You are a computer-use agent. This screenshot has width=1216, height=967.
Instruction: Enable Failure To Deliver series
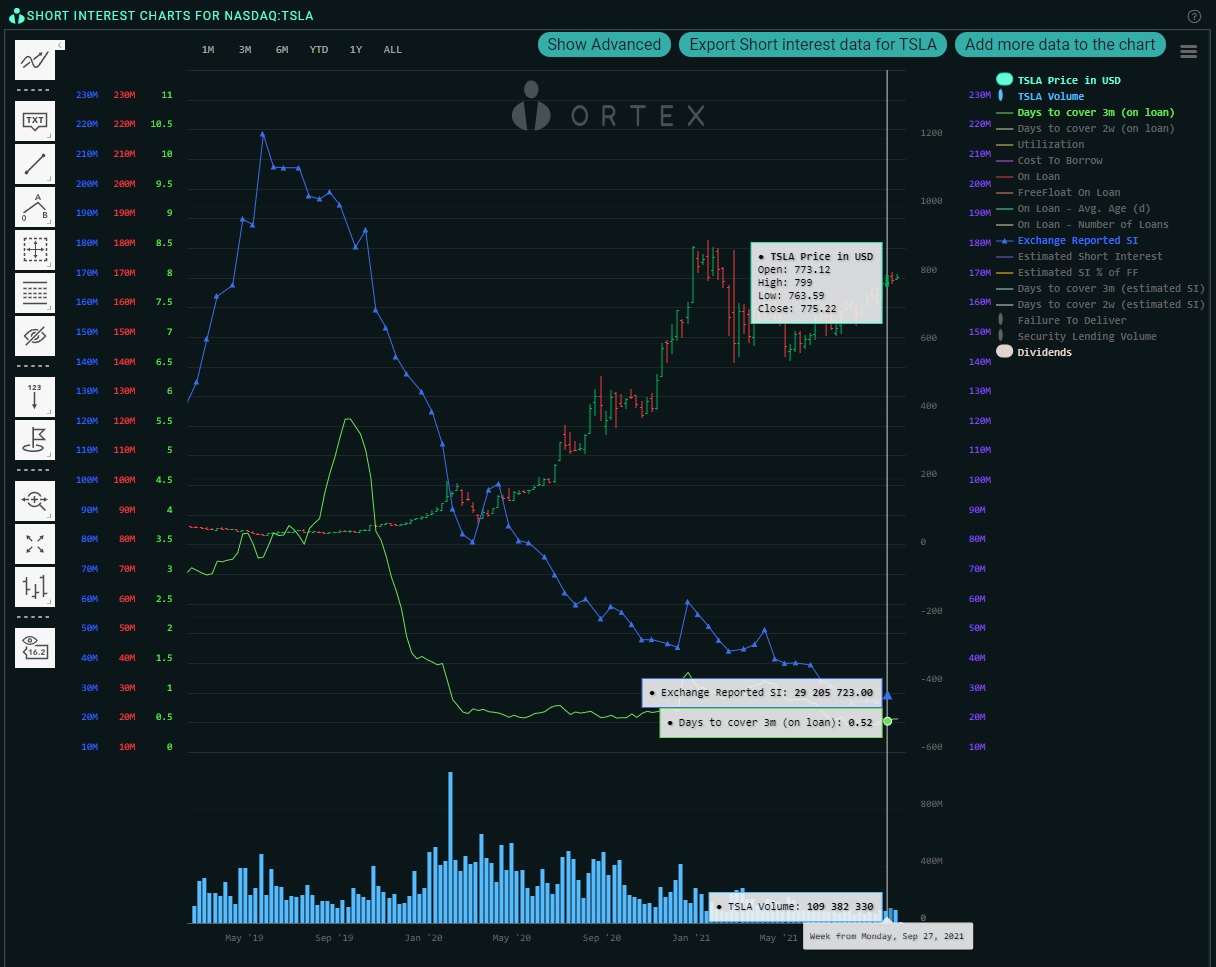[x=1062, y=320]
